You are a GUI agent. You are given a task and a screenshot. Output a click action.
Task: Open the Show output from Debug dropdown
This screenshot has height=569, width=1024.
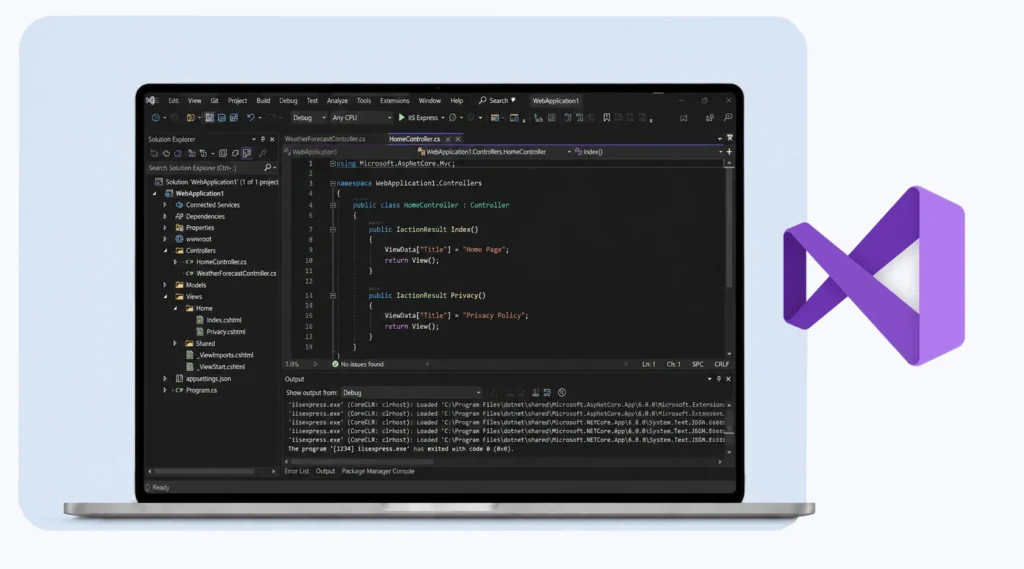click(411, 393)
